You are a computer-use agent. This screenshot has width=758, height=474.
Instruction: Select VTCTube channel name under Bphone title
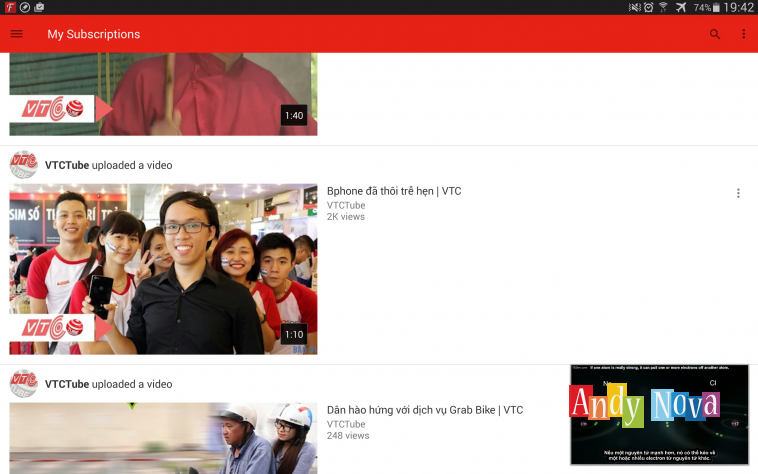tap(346, 205)
